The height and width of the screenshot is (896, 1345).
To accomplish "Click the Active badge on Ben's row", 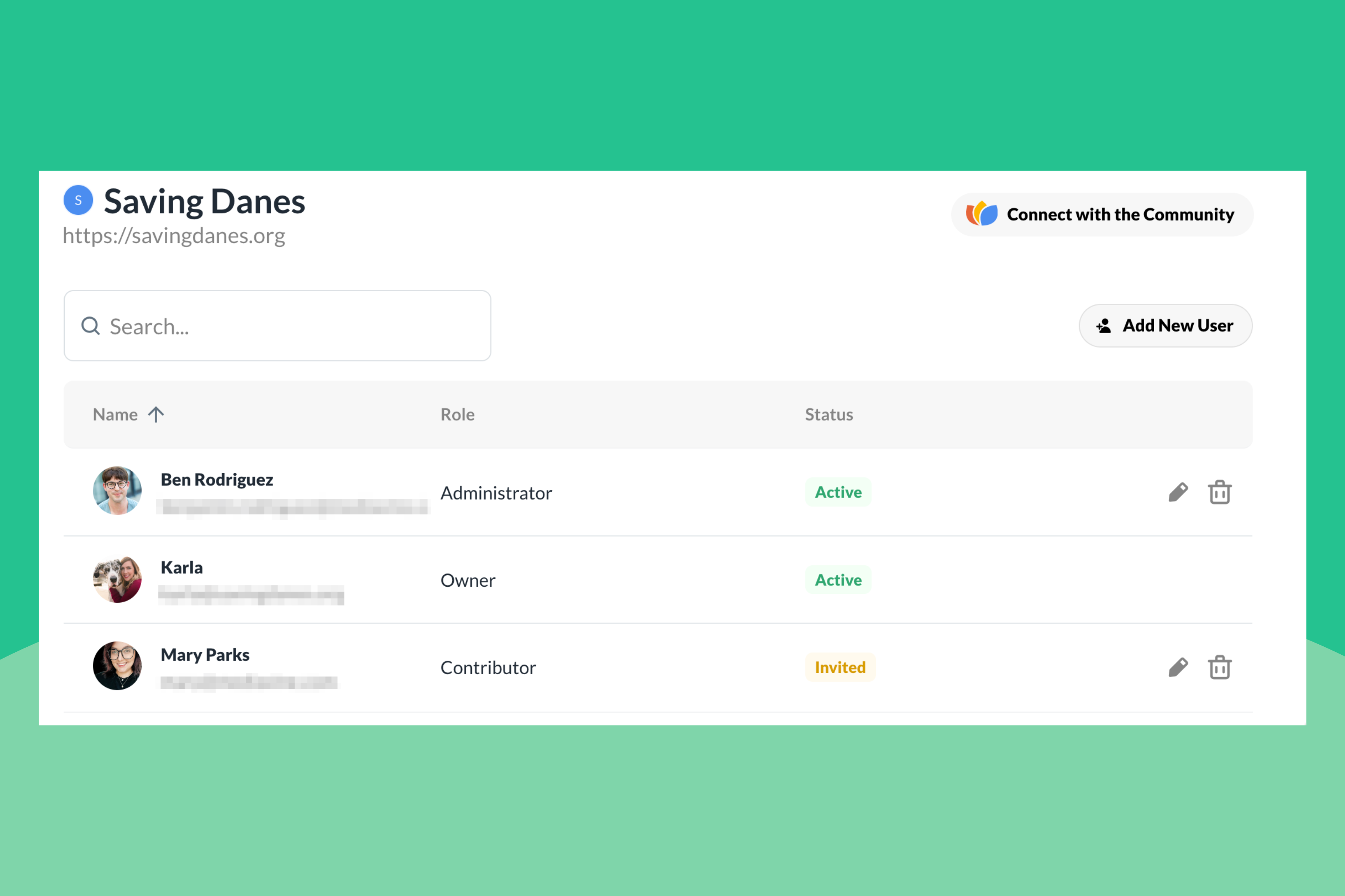I will [838, 492].
